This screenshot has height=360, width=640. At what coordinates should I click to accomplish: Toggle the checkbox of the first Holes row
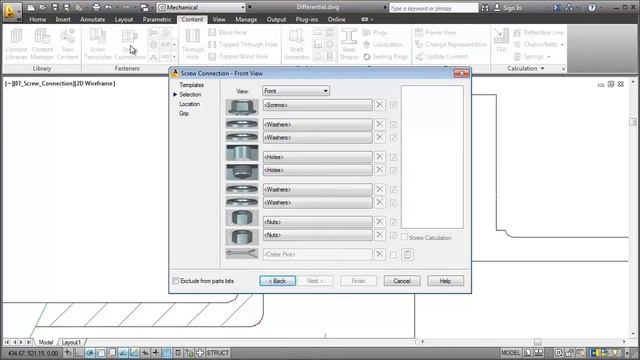(393, 157)
